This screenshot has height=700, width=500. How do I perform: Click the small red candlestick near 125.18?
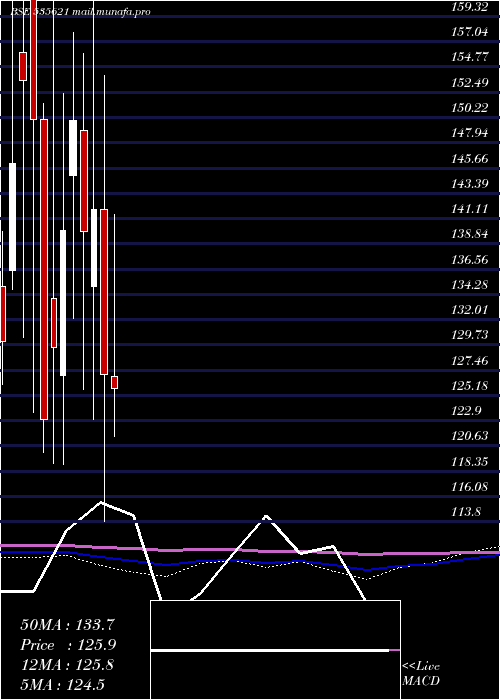tap(115, 383)
